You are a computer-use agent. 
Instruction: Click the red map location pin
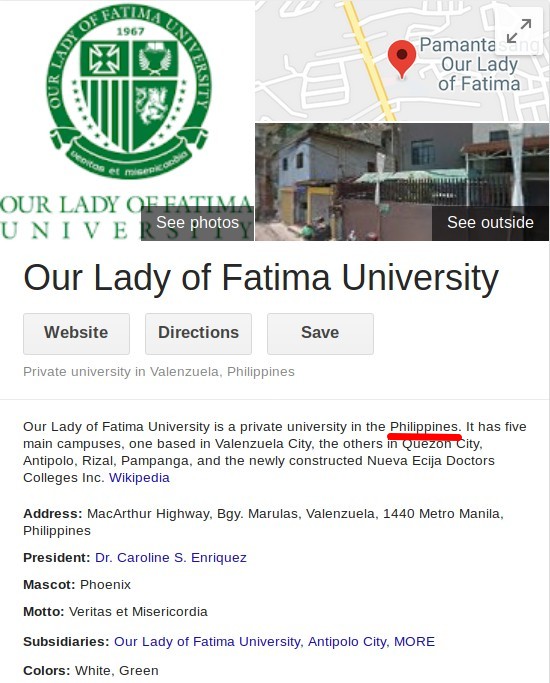[x=402, y=59]
